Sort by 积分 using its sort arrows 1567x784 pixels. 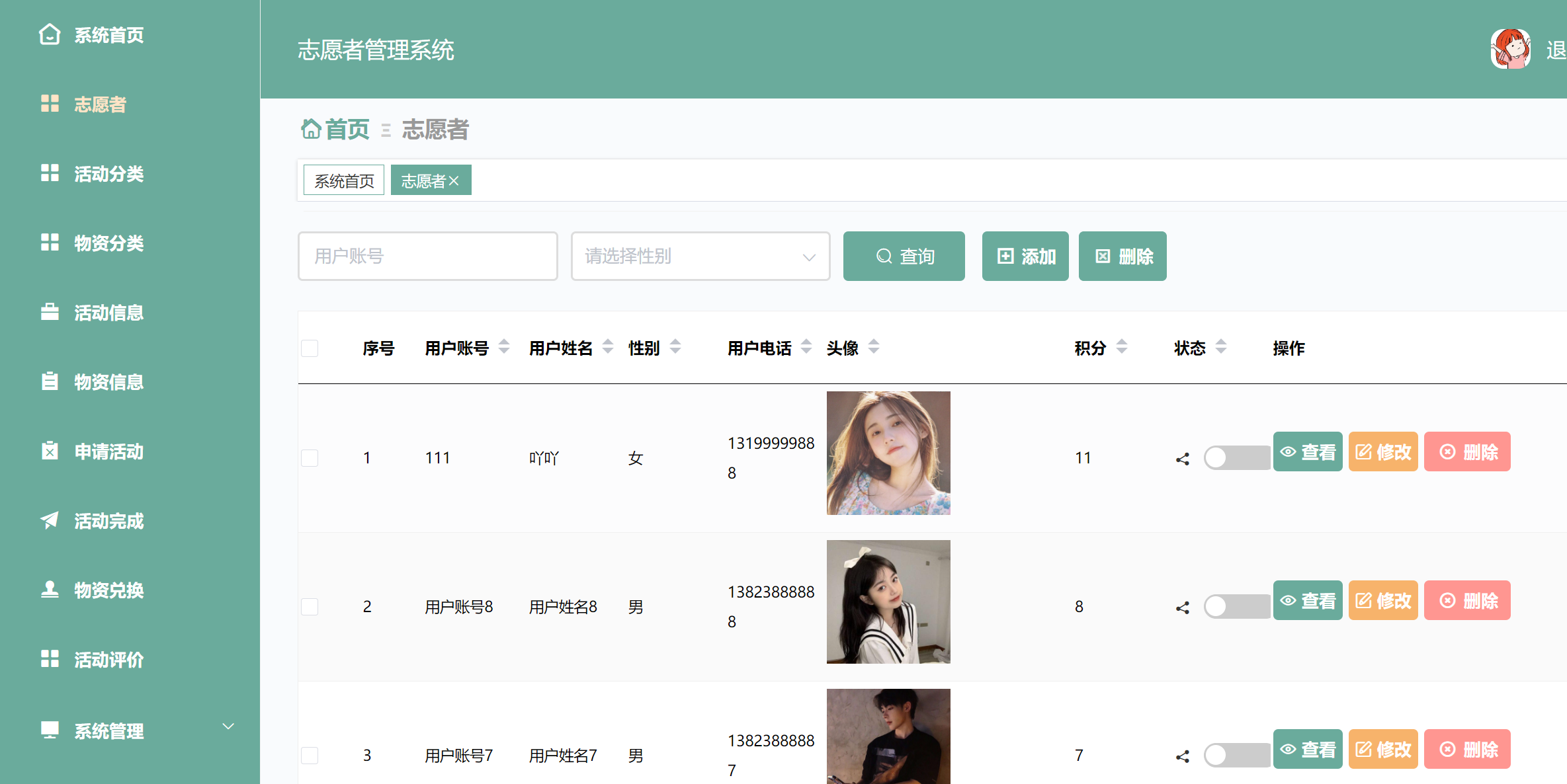[x=1121, y=346]
